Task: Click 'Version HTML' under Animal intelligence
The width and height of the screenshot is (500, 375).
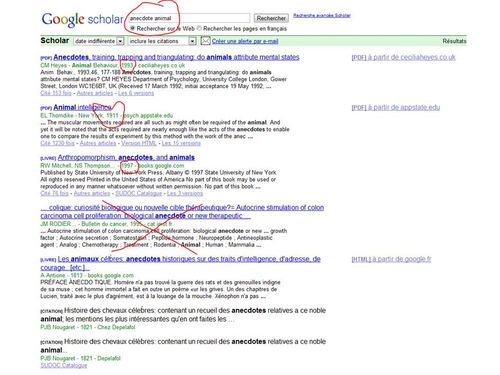Action: (139, 143)
